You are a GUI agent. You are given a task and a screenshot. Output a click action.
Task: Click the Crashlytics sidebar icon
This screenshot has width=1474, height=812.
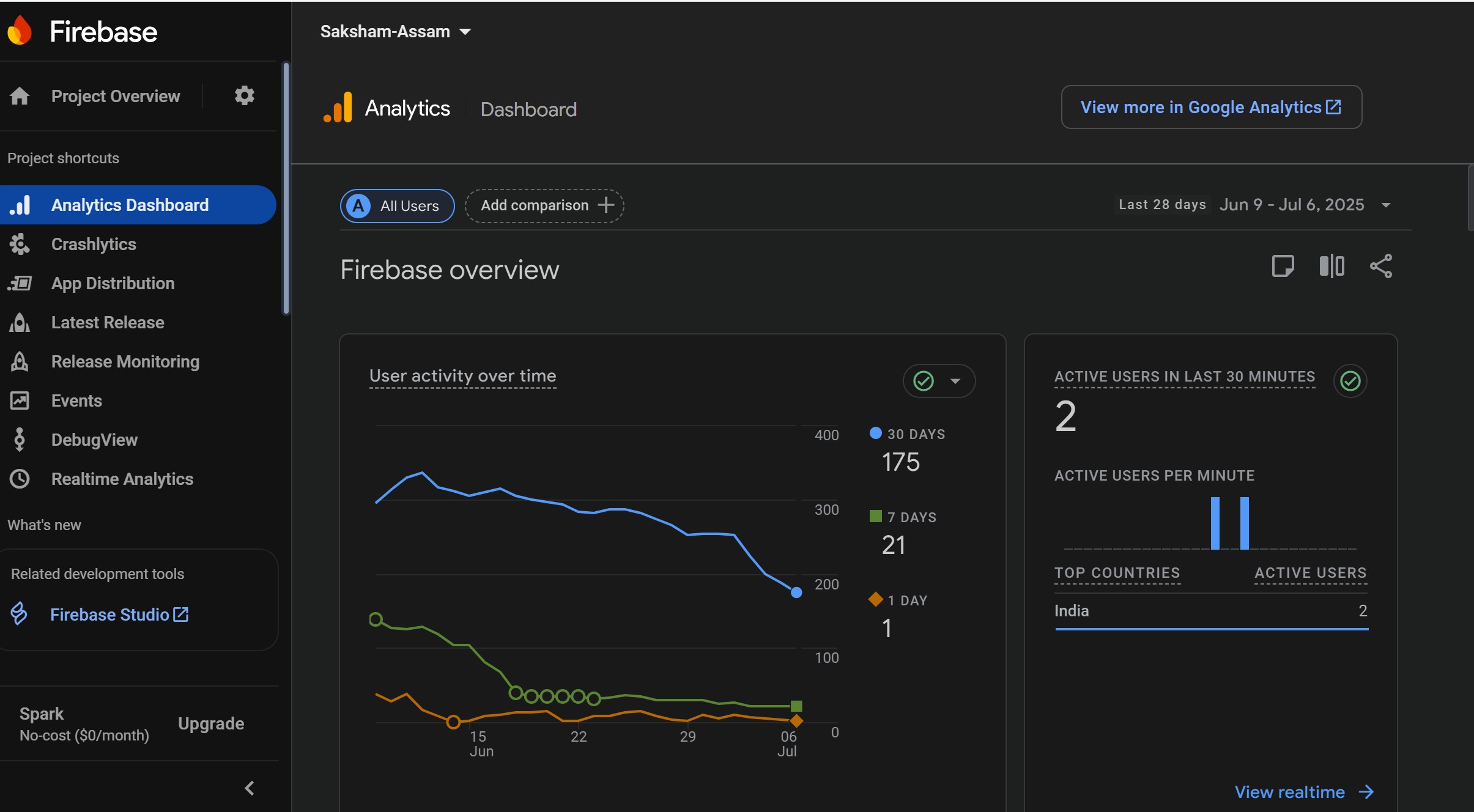click(x=20, y=244)
